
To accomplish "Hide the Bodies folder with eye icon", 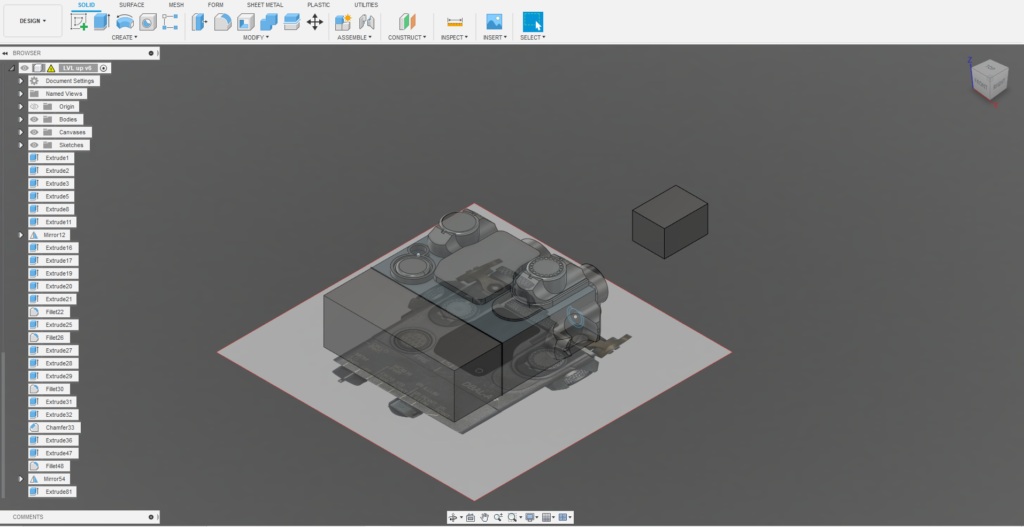I will point(34,119).
